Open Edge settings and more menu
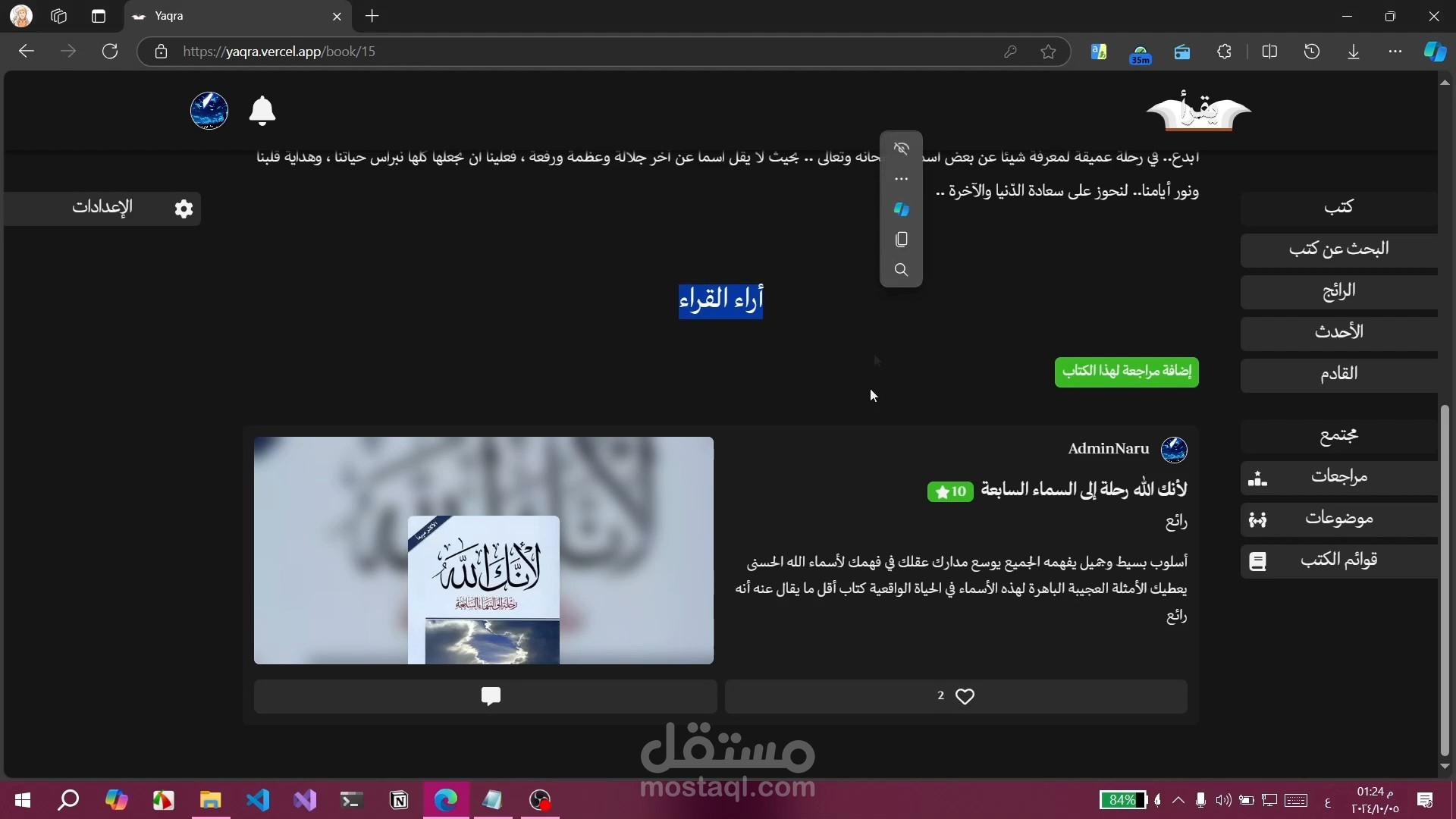1456x819 pixels. point(1395,52)
